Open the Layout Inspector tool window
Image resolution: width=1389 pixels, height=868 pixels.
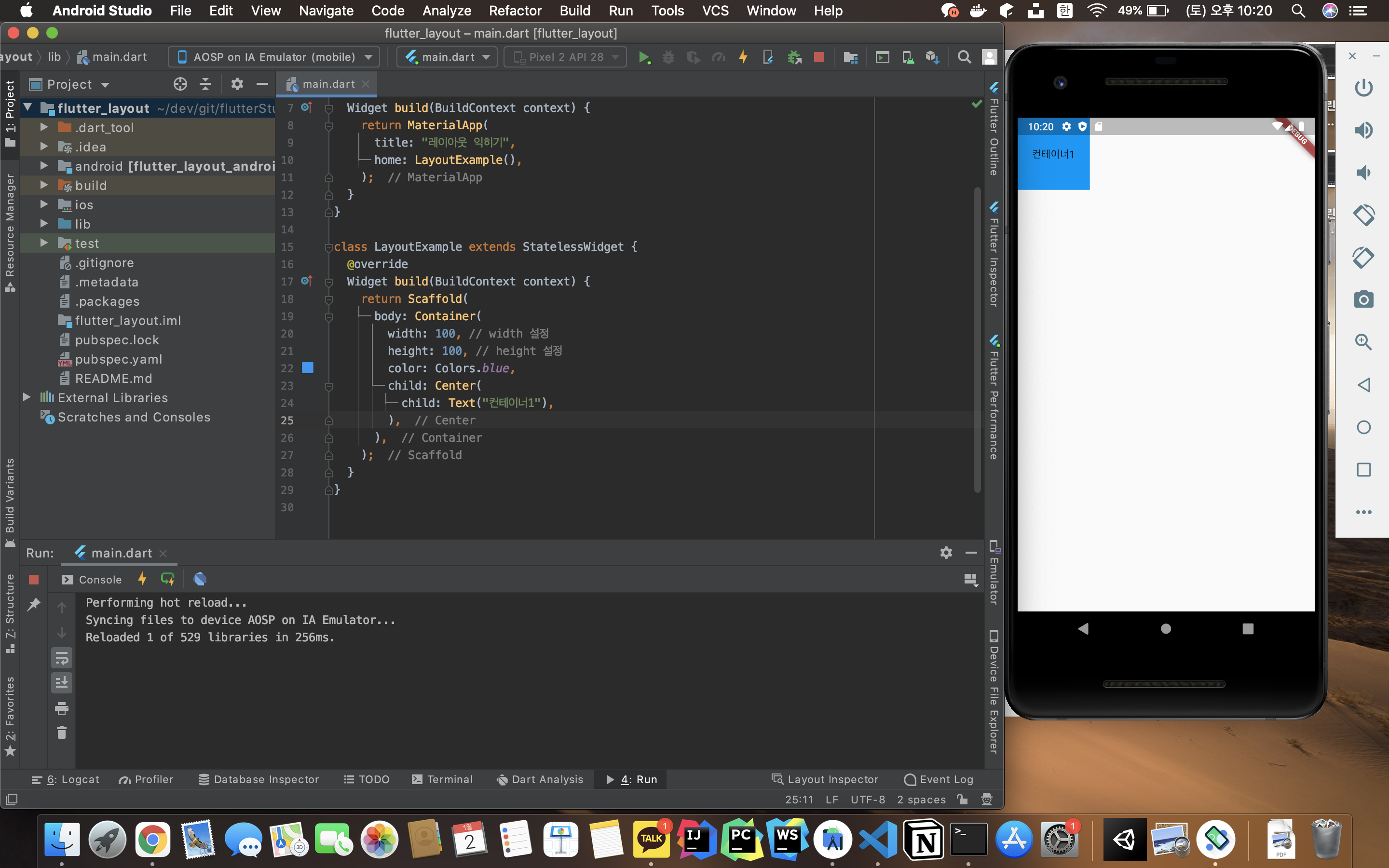coord(825,779)
